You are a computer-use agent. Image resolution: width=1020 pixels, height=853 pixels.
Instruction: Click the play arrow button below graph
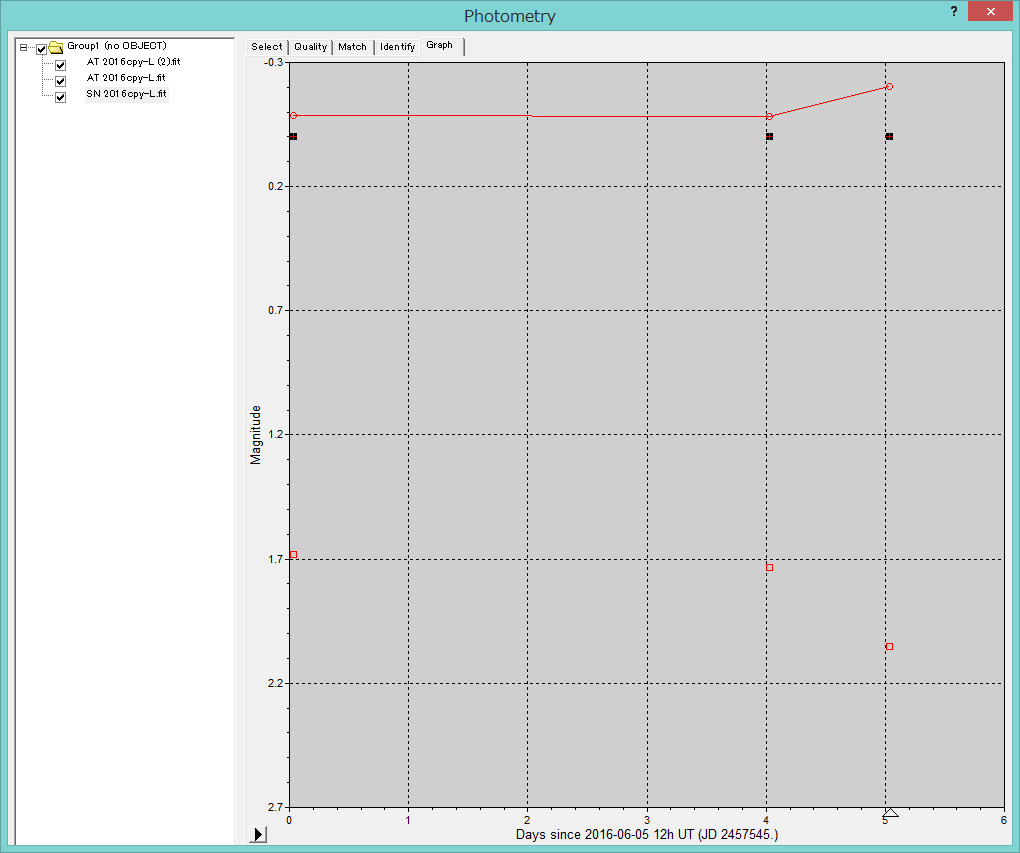tap(258, 834)
